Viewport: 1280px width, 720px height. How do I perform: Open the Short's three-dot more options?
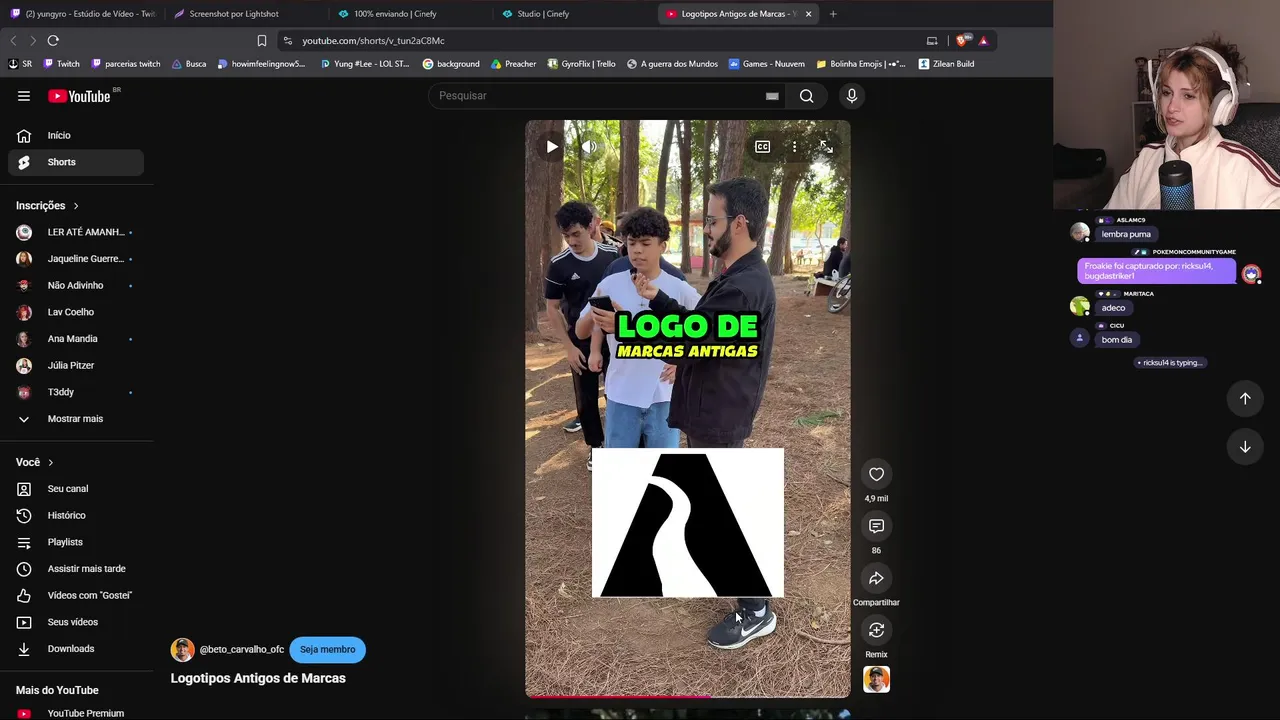click(794, 147)
